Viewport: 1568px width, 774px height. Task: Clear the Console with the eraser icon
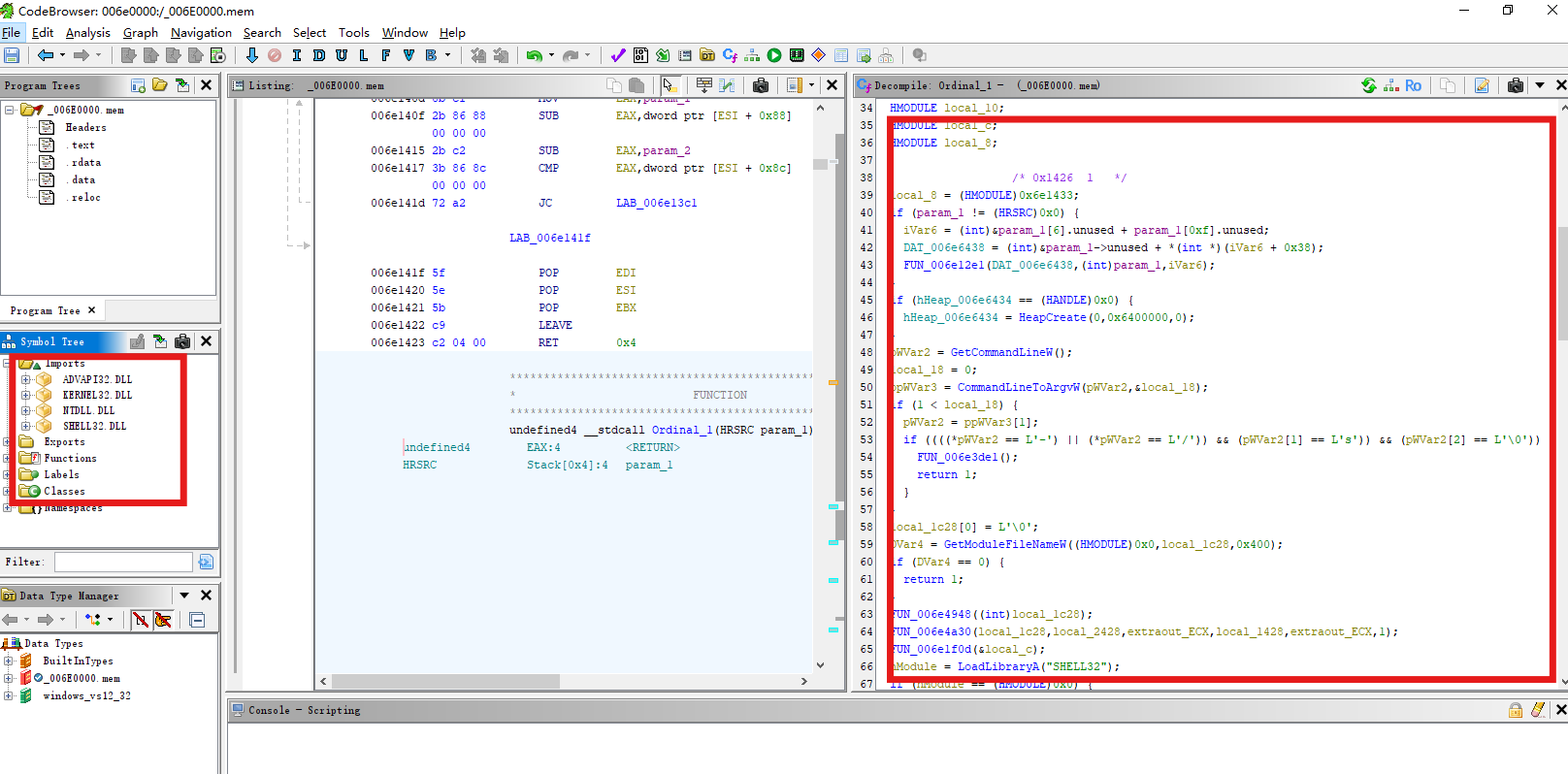pos(1538,710)
